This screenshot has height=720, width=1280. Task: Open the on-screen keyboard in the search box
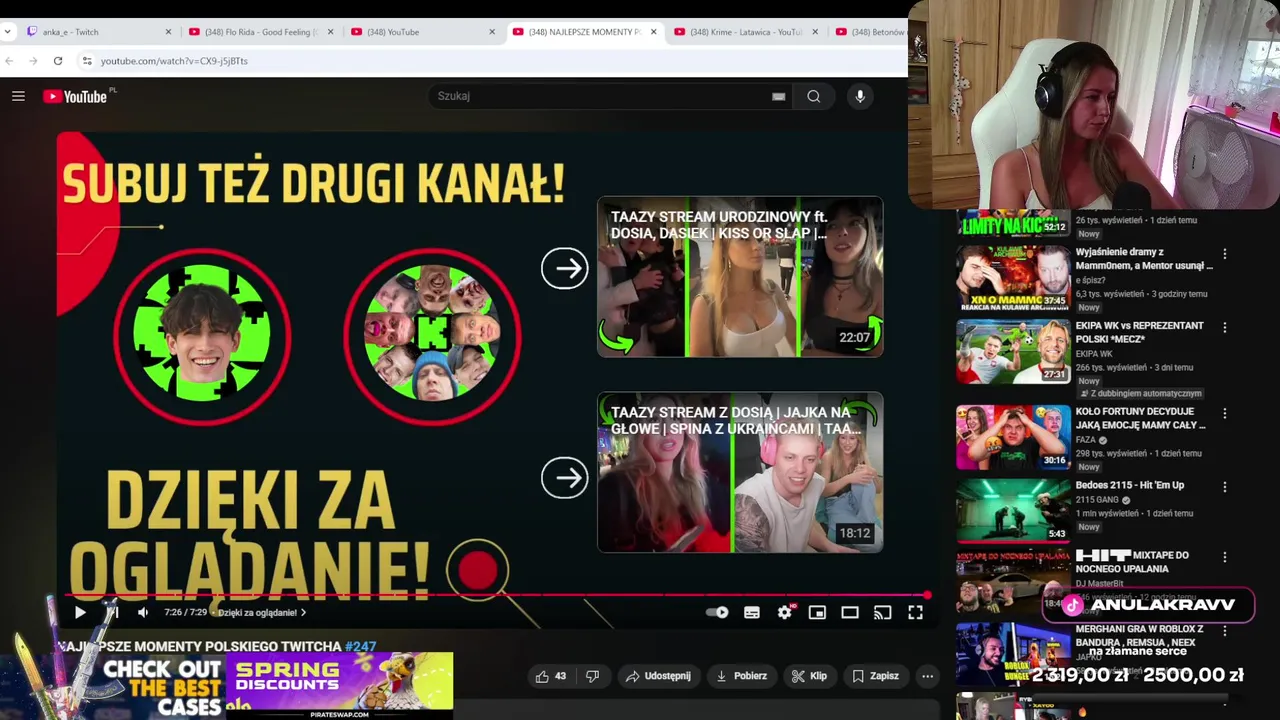tap(778, 96)
